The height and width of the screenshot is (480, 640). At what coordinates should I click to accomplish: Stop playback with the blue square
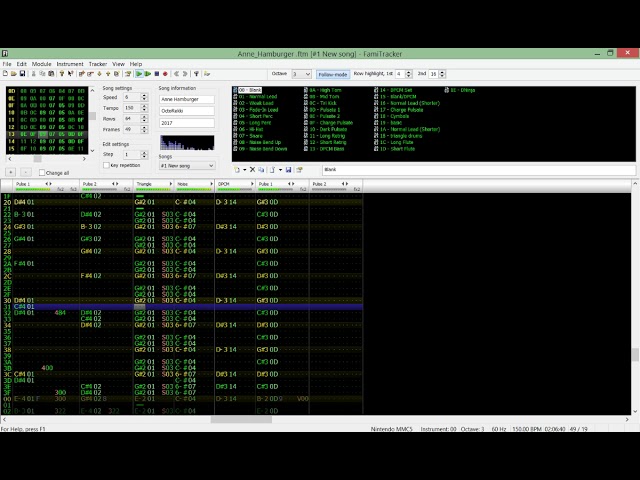[x=157, y=74]
